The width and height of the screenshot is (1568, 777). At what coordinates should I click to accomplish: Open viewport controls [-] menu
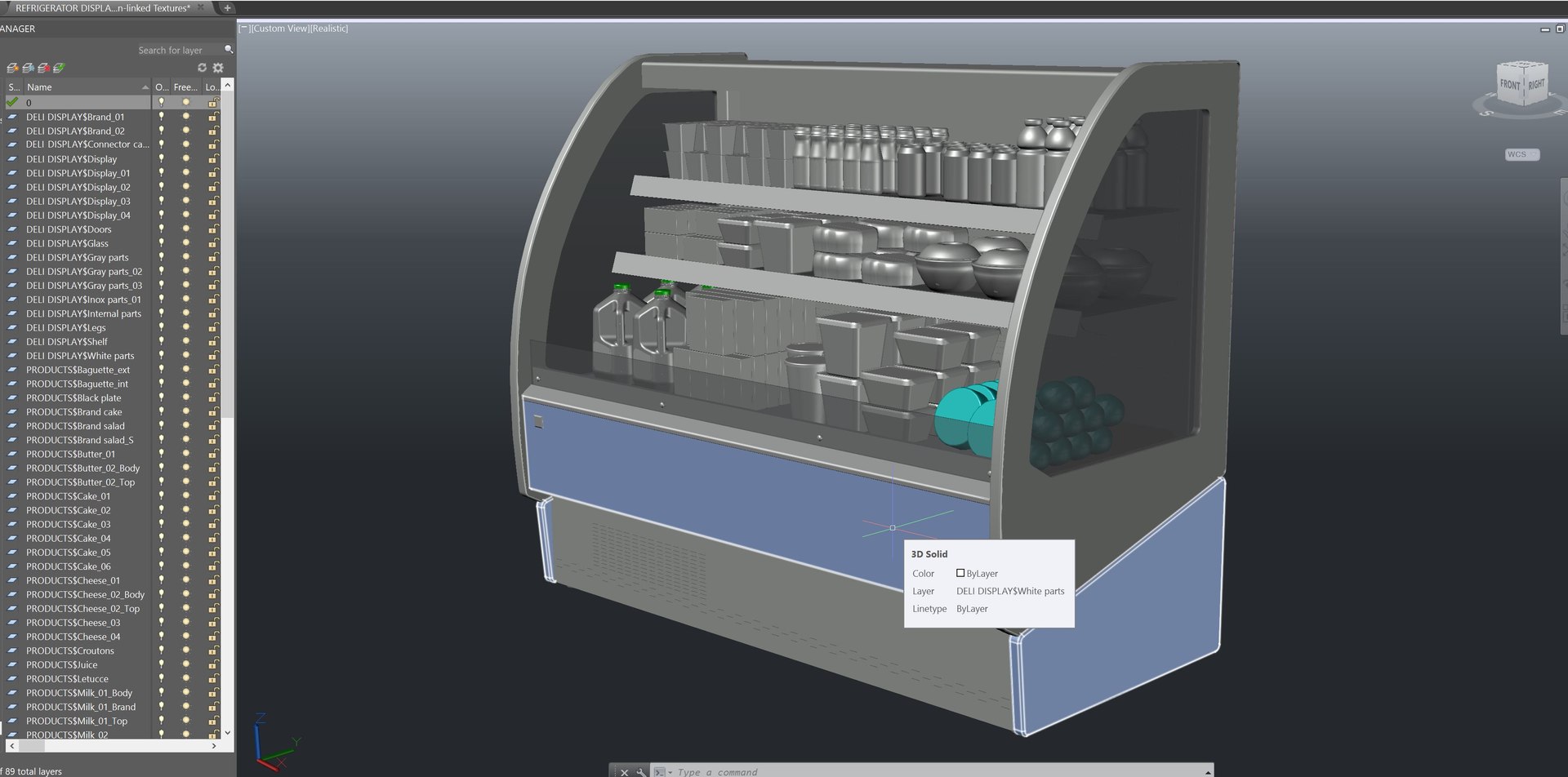243,29
